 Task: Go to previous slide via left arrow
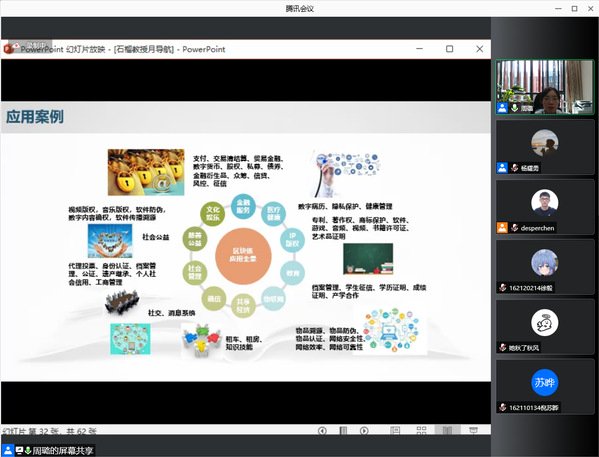(x=322, y=431)
